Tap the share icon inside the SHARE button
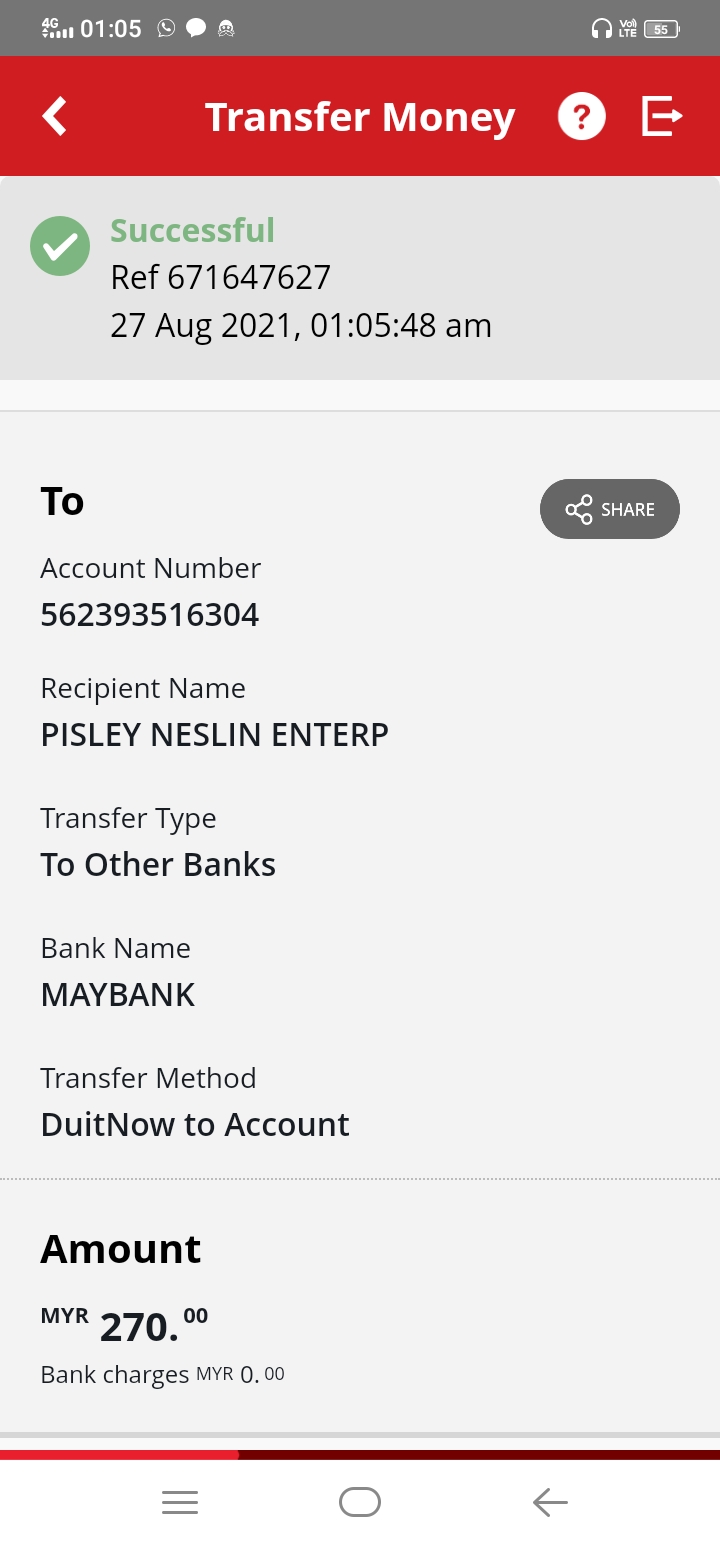 579,509
